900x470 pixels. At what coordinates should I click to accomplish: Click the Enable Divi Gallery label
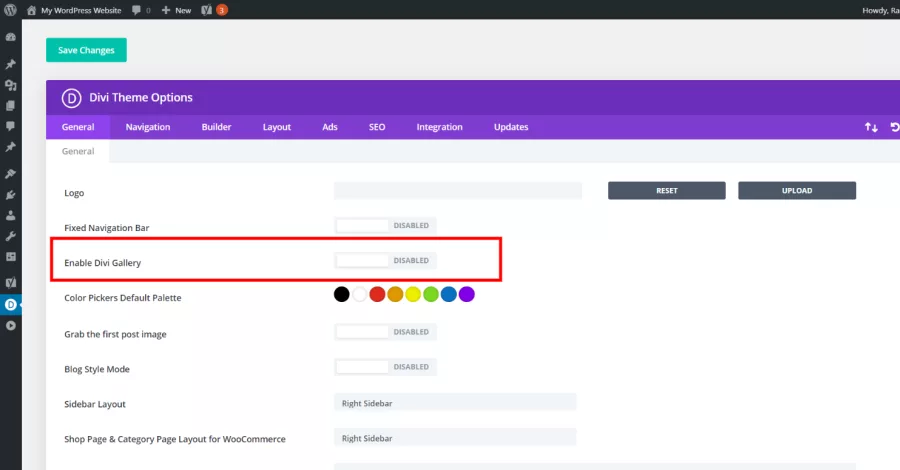tap(102, 263)
